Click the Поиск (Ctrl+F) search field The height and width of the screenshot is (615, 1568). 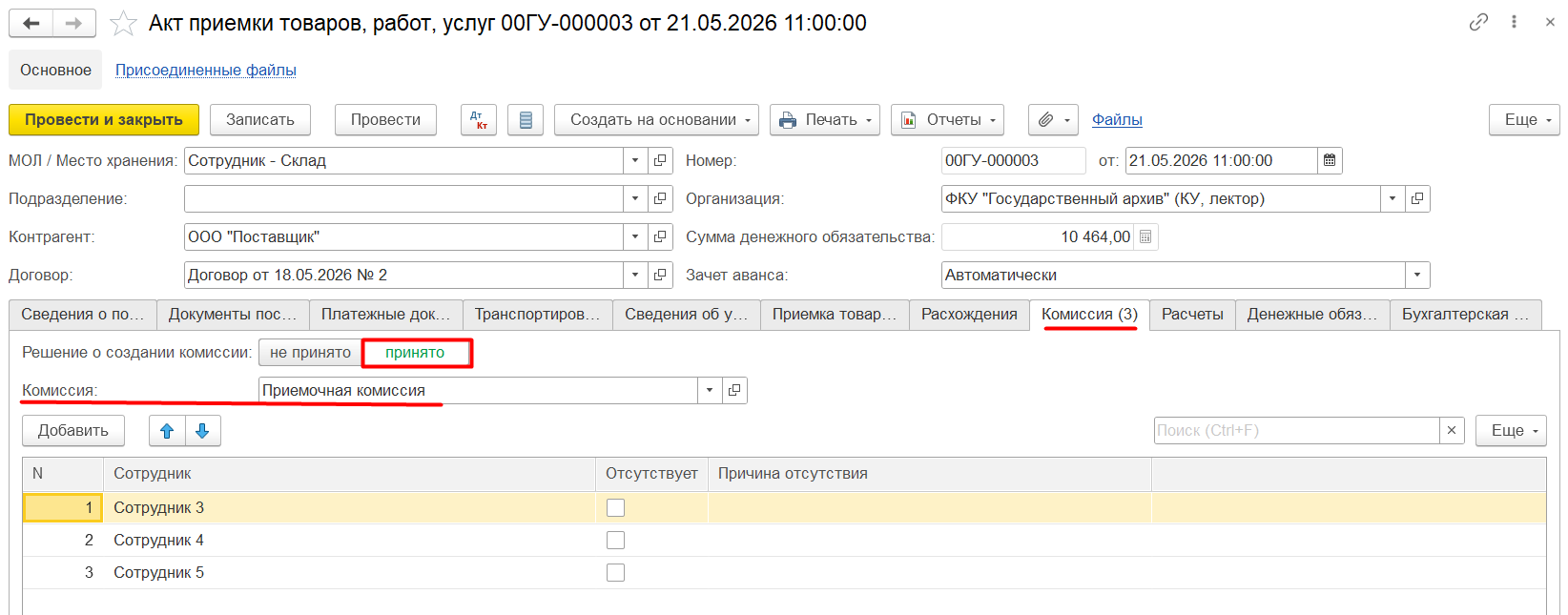[1296, 431]
